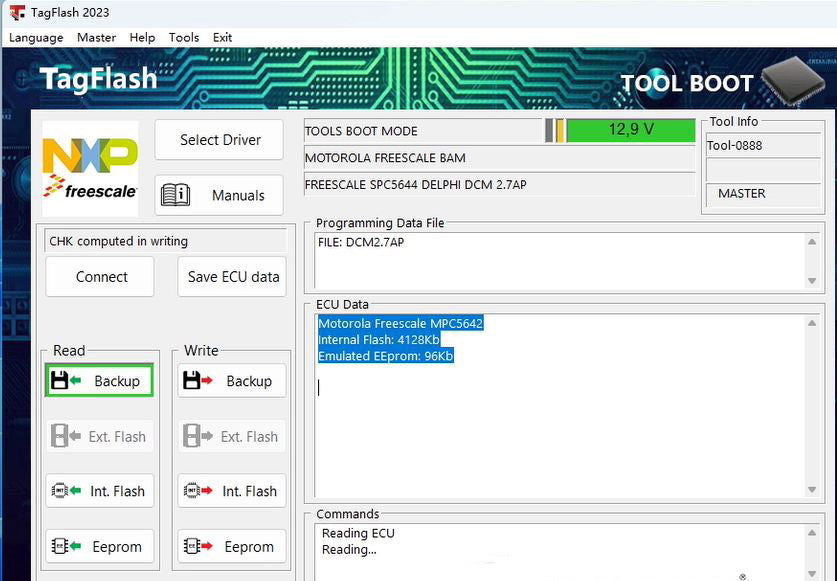Click the Write Ext. Flash icon
The height and width of the screenshot is (581, 837).
point(198,436)
